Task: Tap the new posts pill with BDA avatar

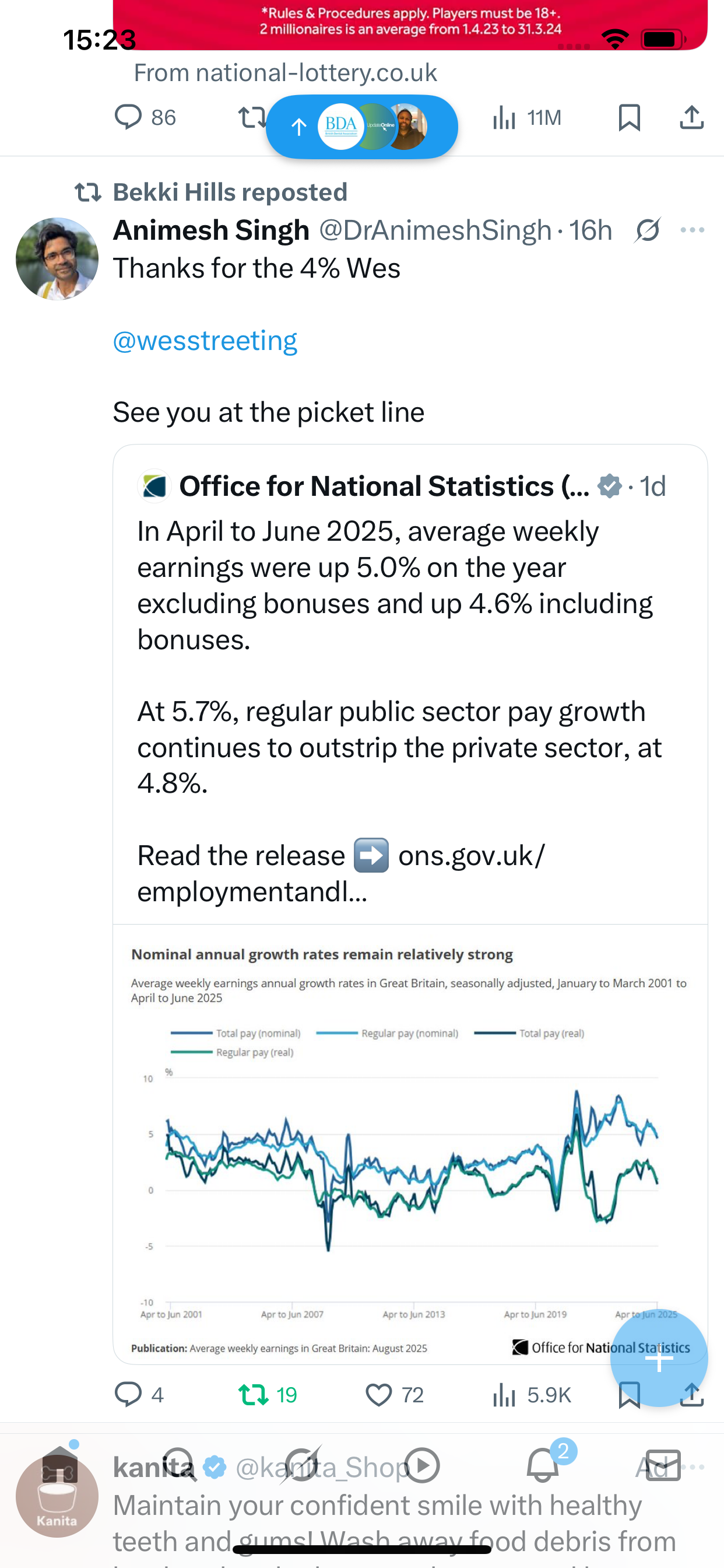Action: pos(361,127)
